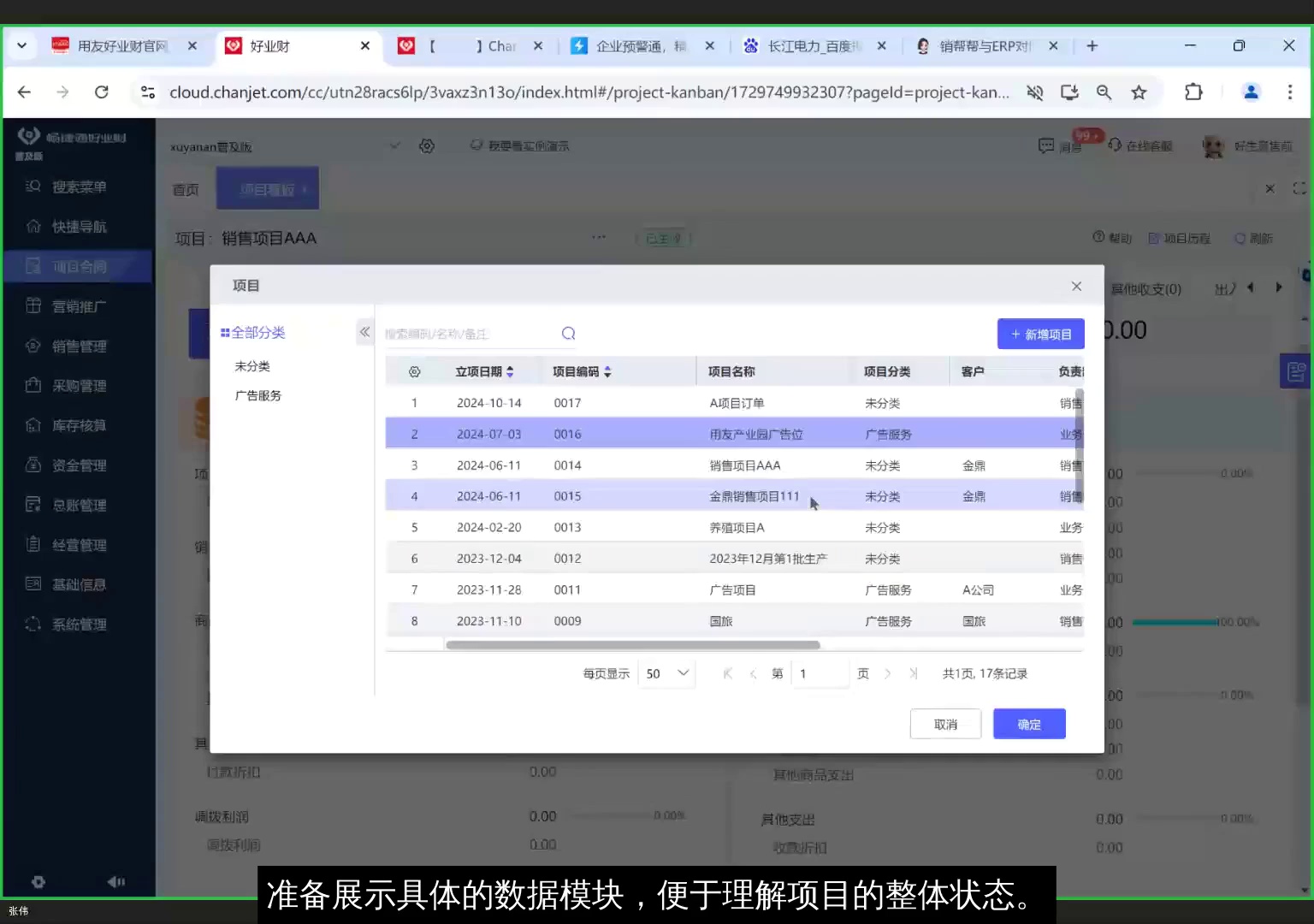The height and width of the screenshot is (924, 1314).
Task: Collapse the 全部分类 category panel
Action: point(364,332)
